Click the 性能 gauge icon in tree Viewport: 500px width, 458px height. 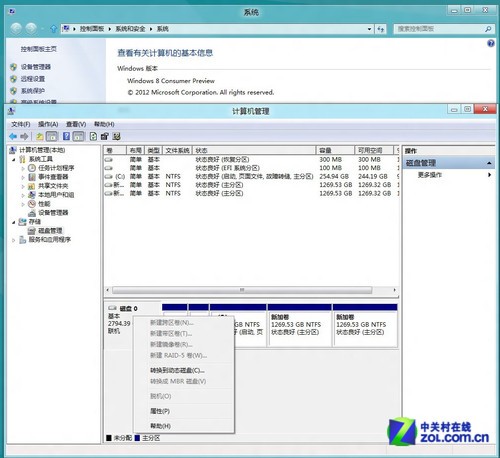(32, 204)
